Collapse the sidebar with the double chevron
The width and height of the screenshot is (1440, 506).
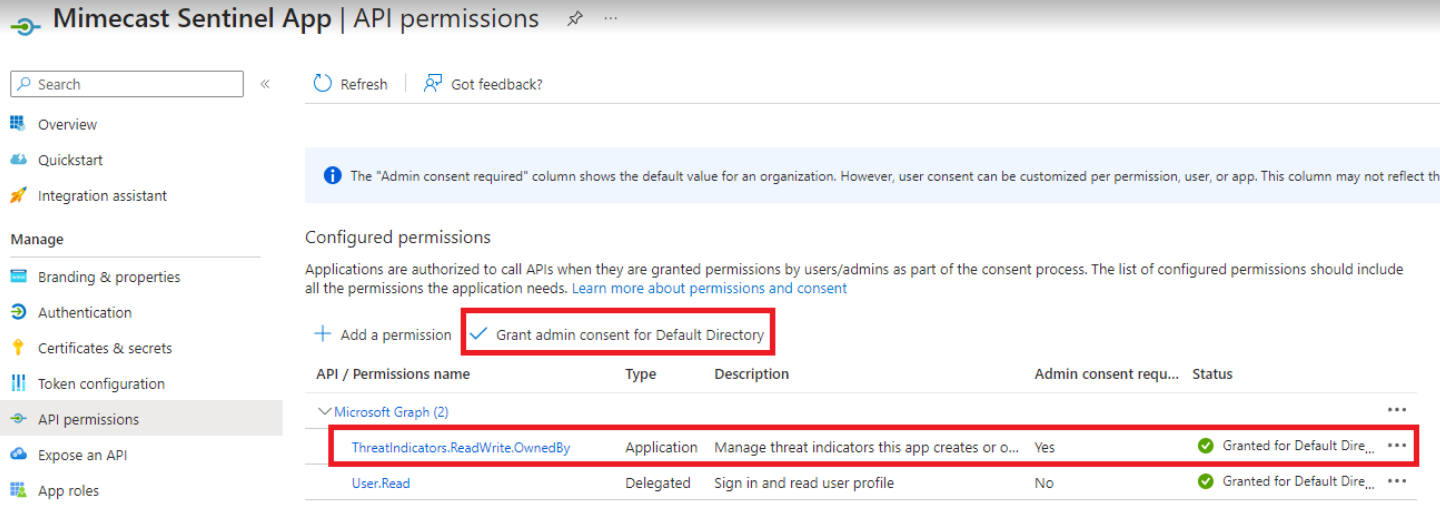[x=265, y=84]
